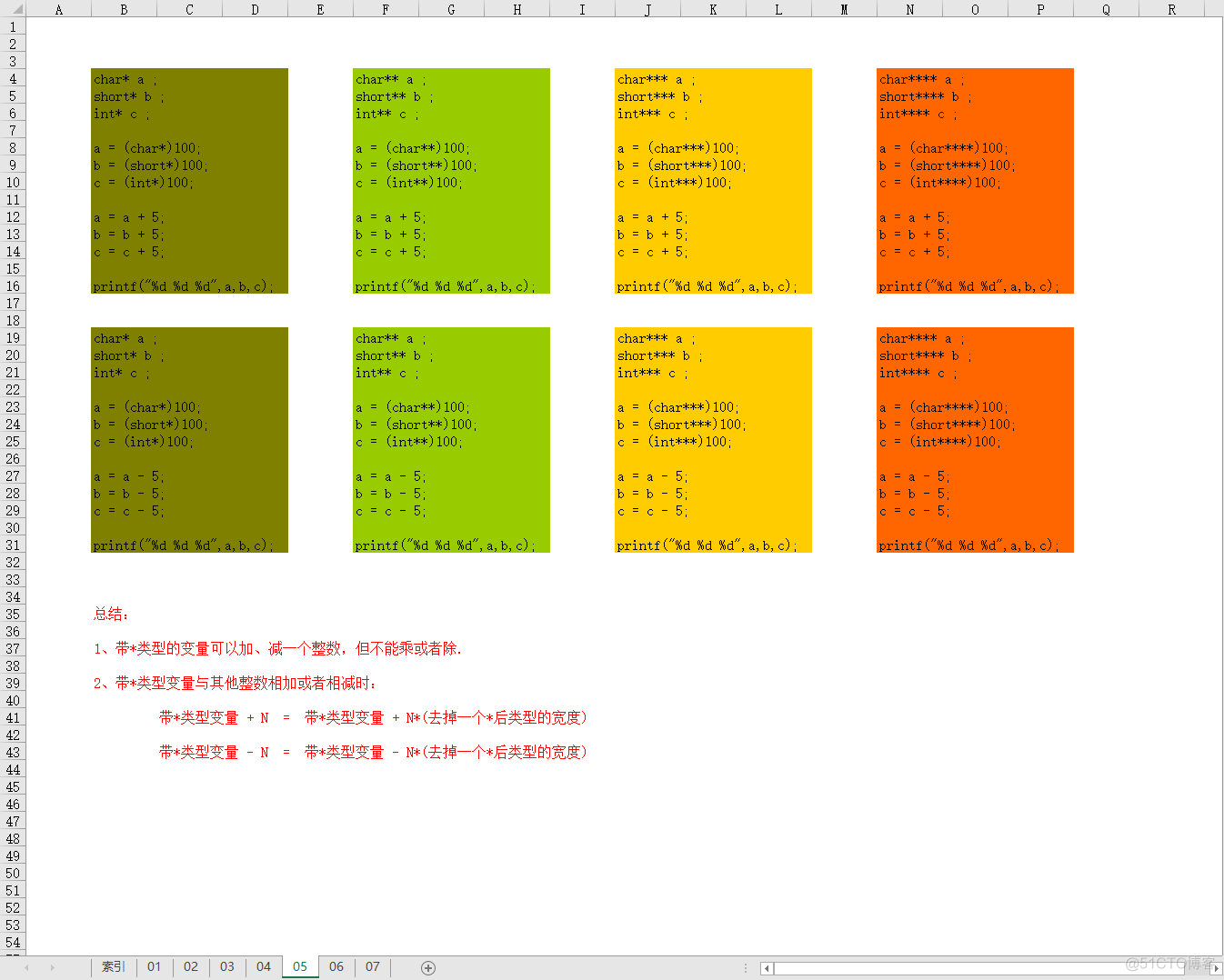The width and height of the screenshot is (1224, 980).
Task: Click olive 'short* b ;' in row 20
Action: (129, 355)
